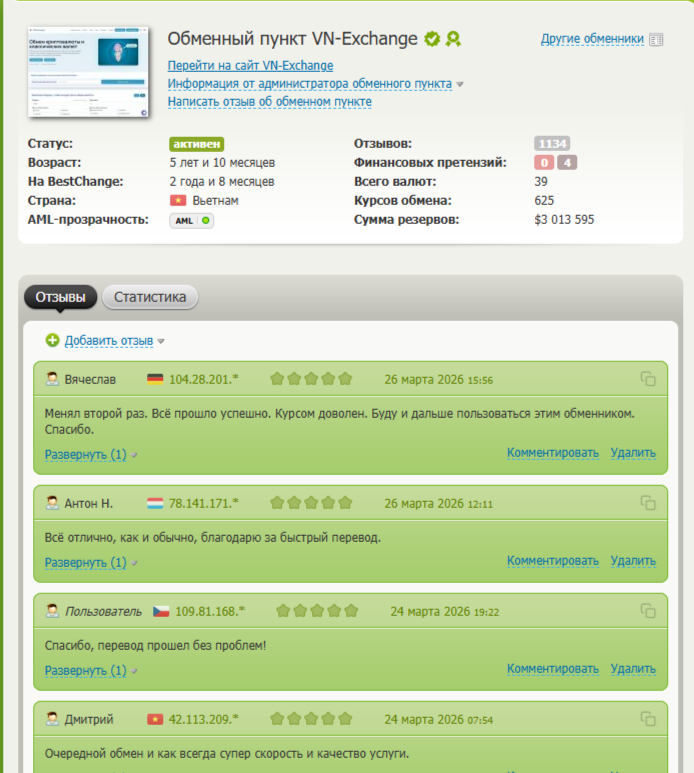694x773 pixels.
Task: Click the star rating in Вячеслав's review
Action: tap(311, 379)
